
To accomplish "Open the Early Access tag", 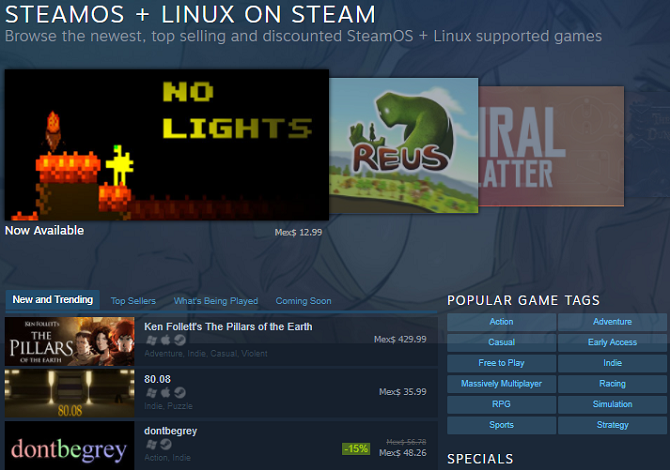I will 612,342.
